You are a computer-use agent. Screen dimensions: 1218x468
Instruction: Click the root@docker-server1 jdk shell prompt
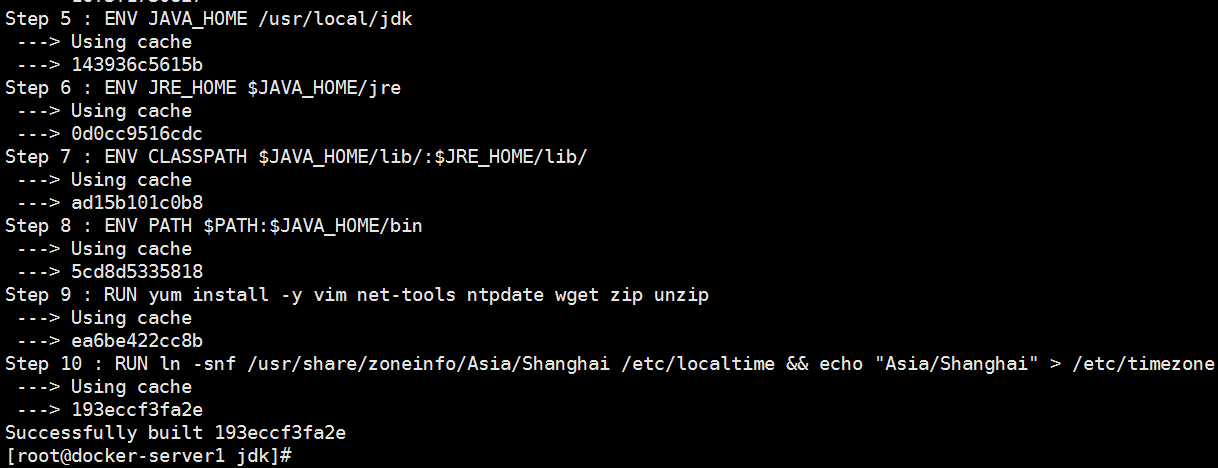click(148, 456)
